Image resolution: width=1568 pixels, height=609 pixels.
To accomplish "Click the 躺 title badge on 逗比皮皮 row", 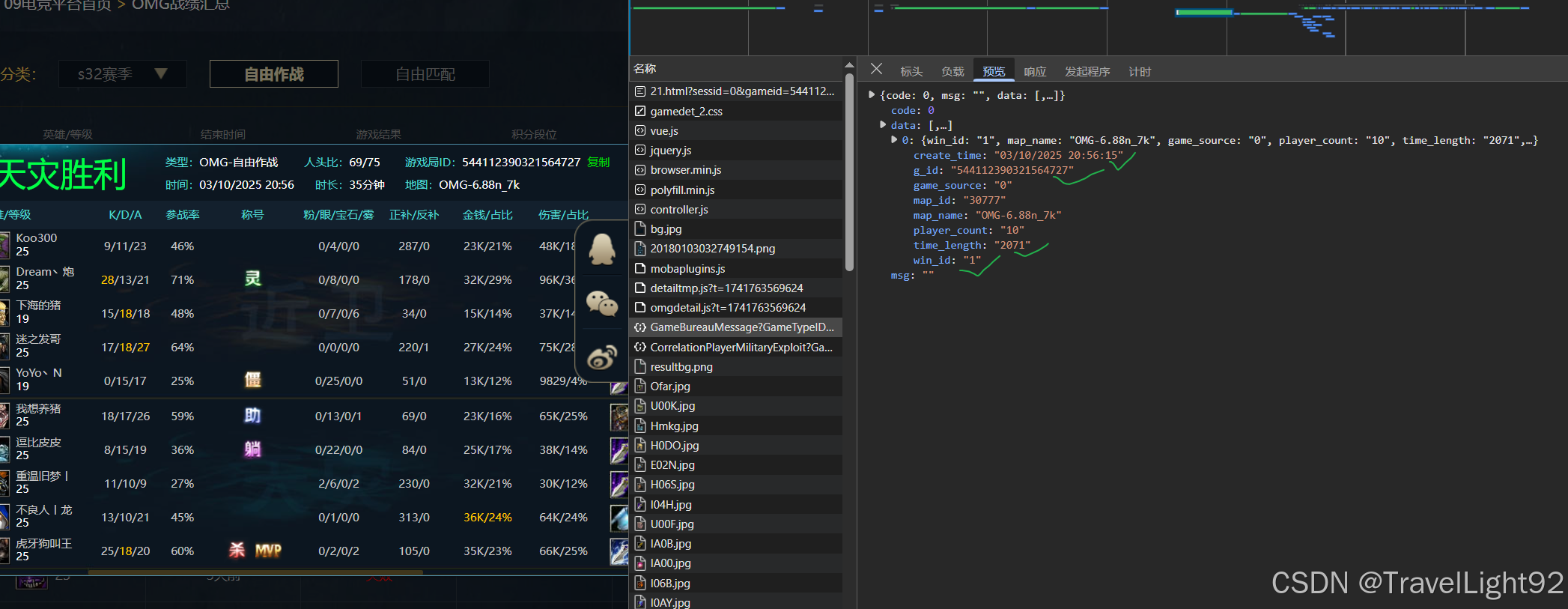I will pos(253,449).
